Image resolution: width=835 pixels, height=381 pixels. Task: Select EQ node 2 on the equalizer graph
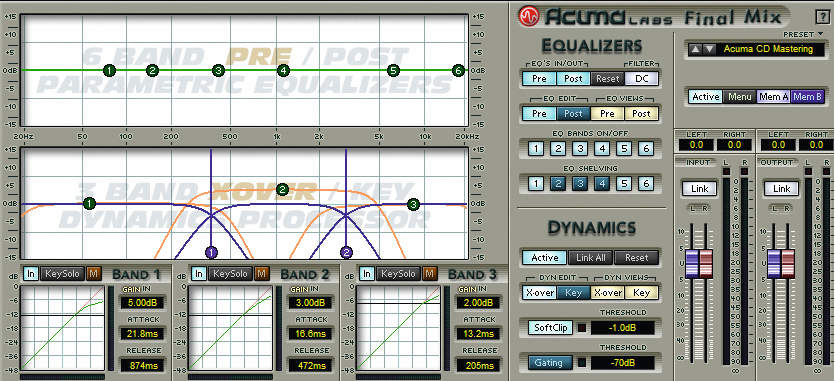pyautogui.click(x=152, y=70)
